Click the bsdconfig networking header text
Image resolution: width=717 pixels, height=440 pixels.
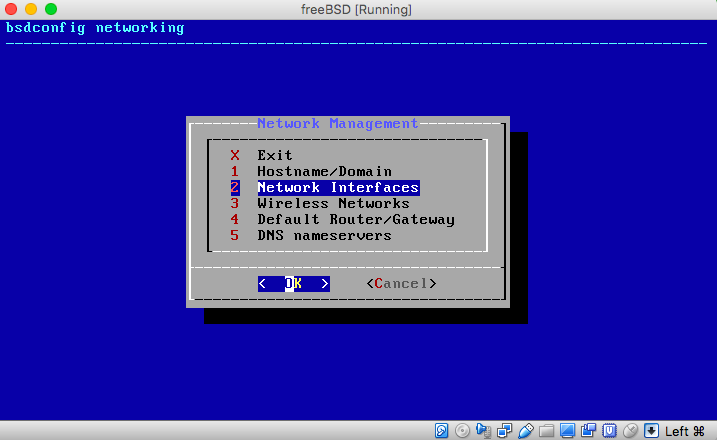pos(95,28)
